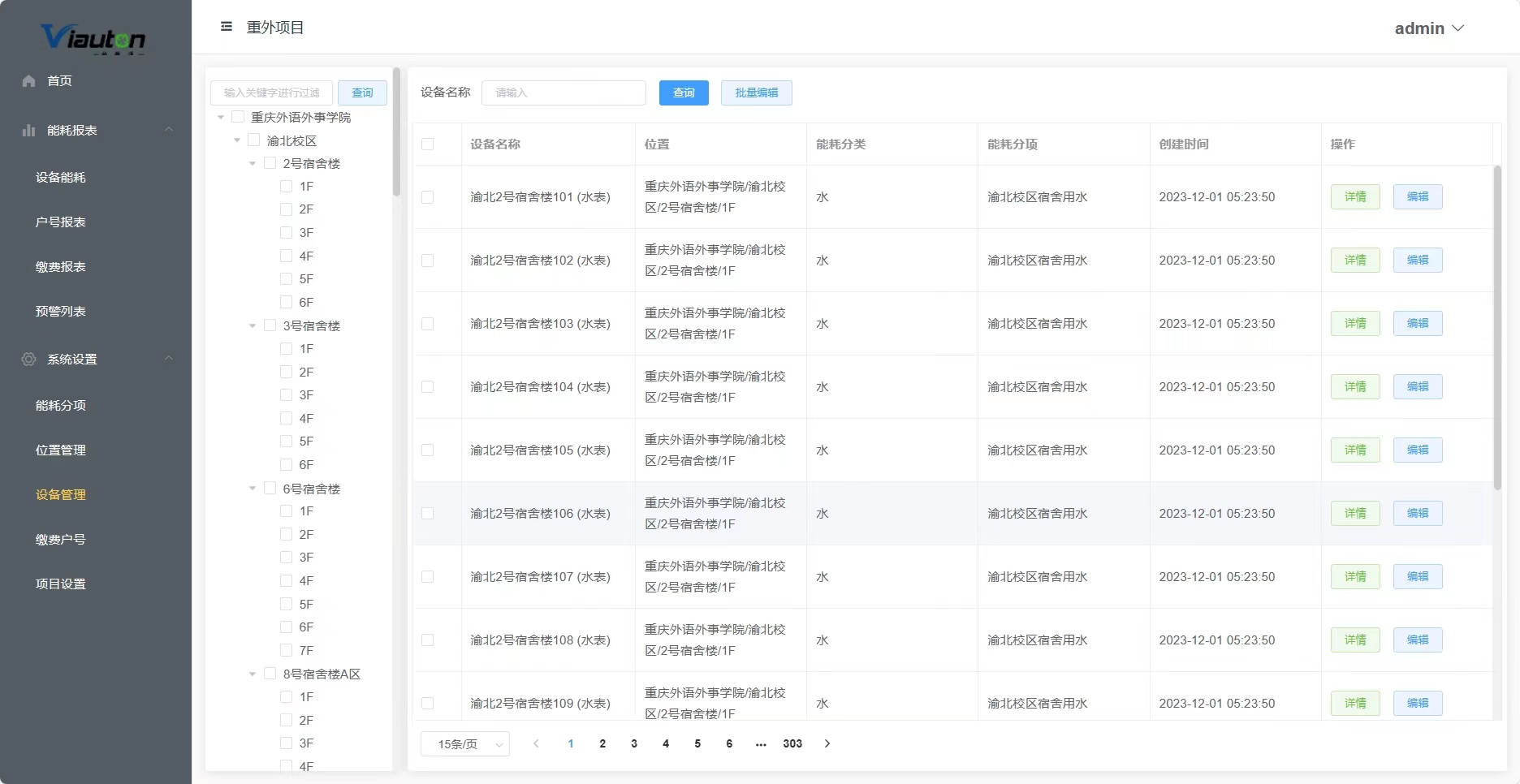This screenshot has height=784, width=1520.
Task: Toggle the select-all checkbox in table header
Action: pos(428,144)
